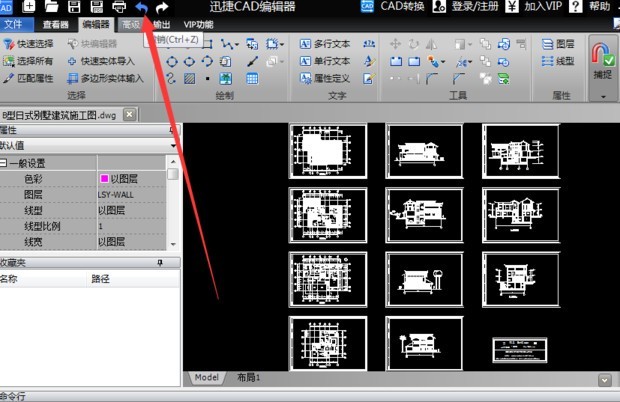Expand the 捕捉 dropdown arrow
Screen dimensions: 620x402
[x=603, y=96]
